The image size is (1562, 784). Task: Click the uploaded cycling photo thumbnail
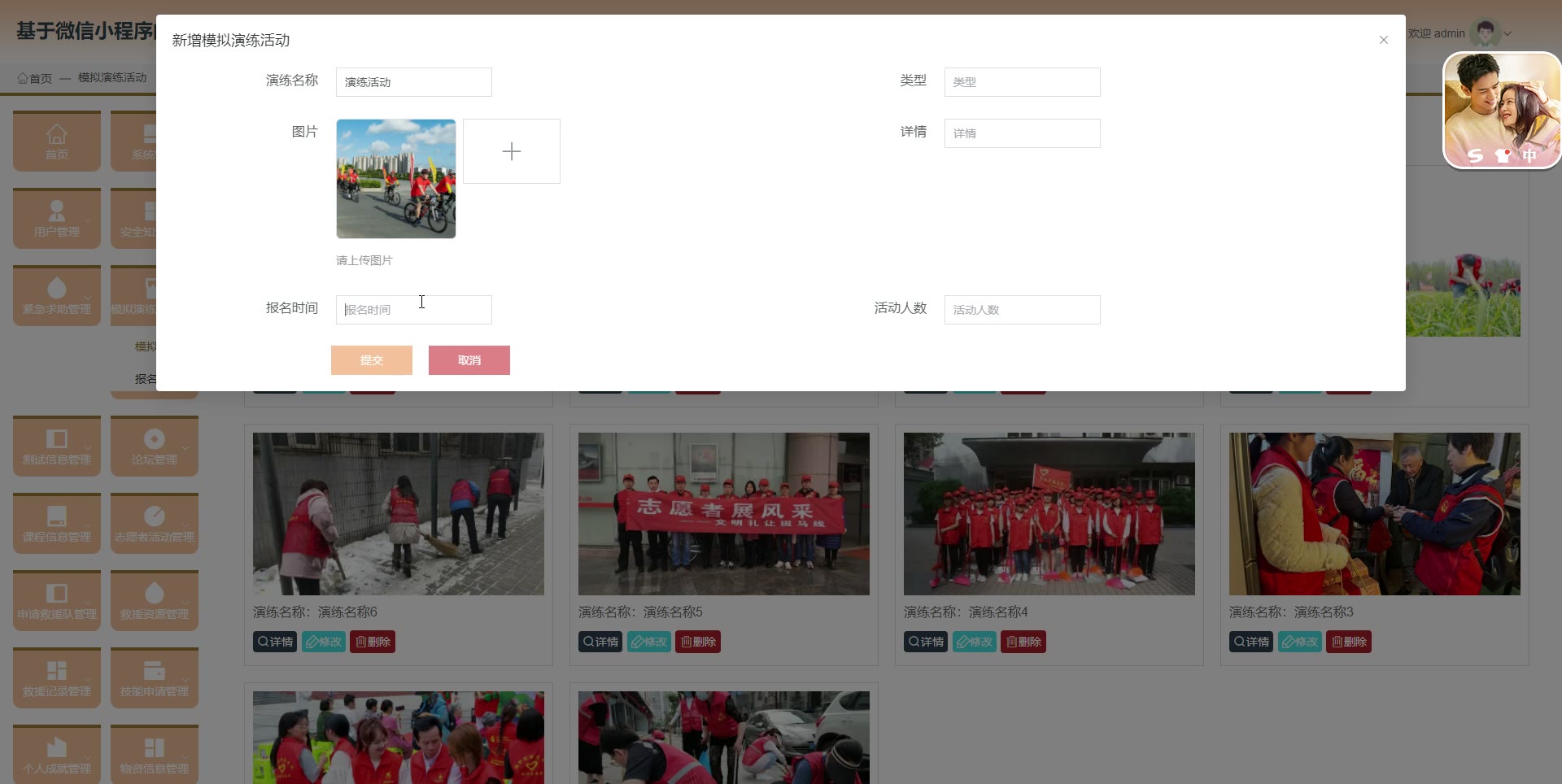click(396, 179)
